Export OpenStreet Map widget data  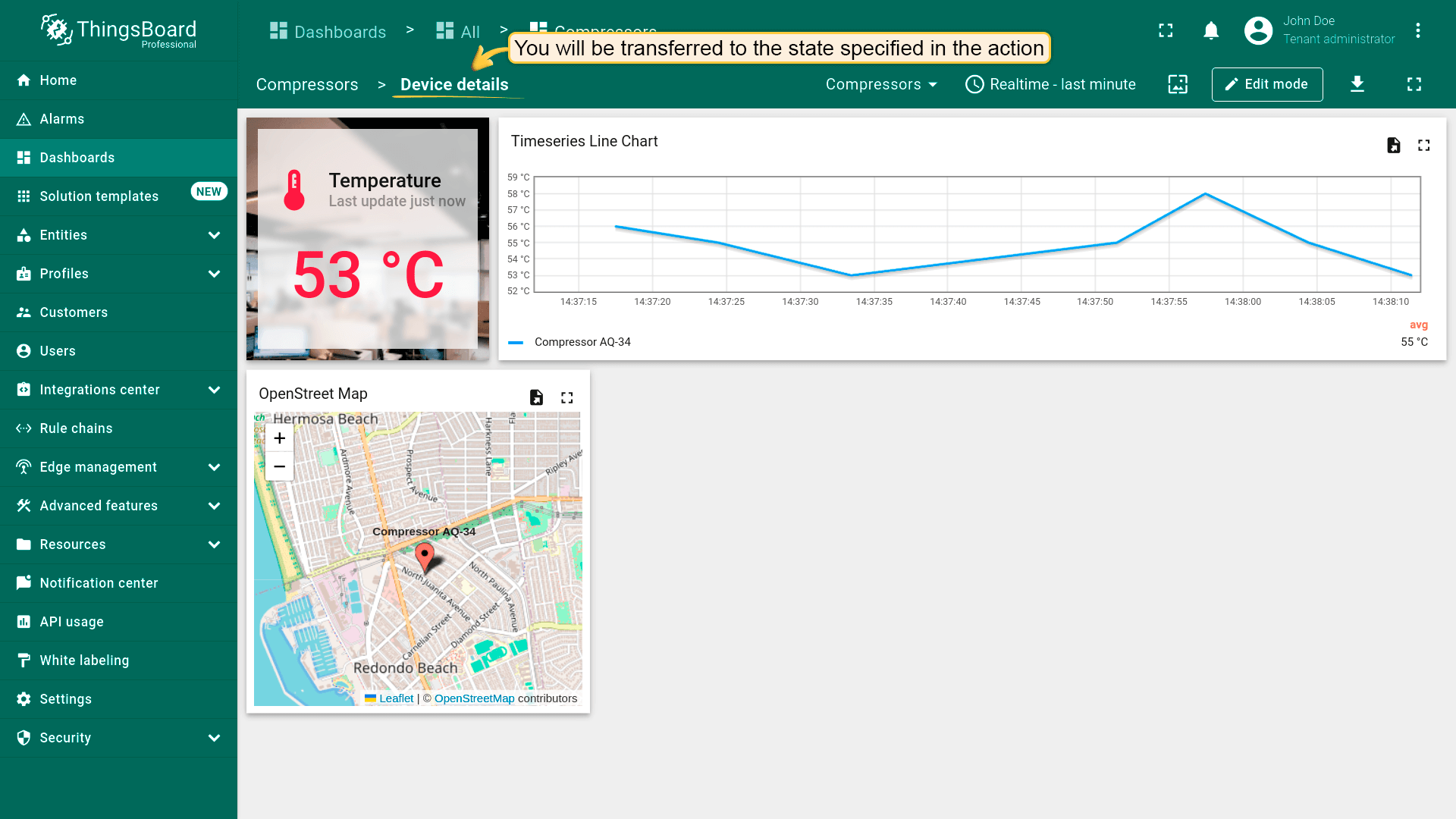point(536,397)
